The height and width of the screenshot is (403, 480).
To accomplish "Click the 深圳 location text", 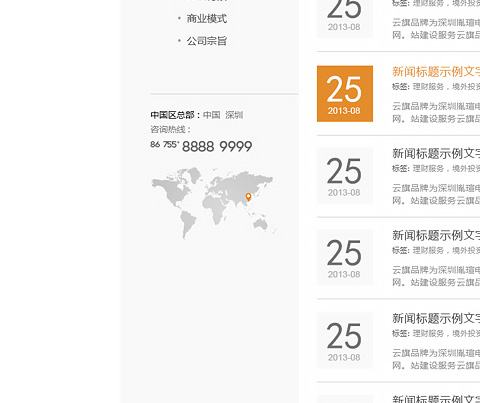I will click(234, 115).
